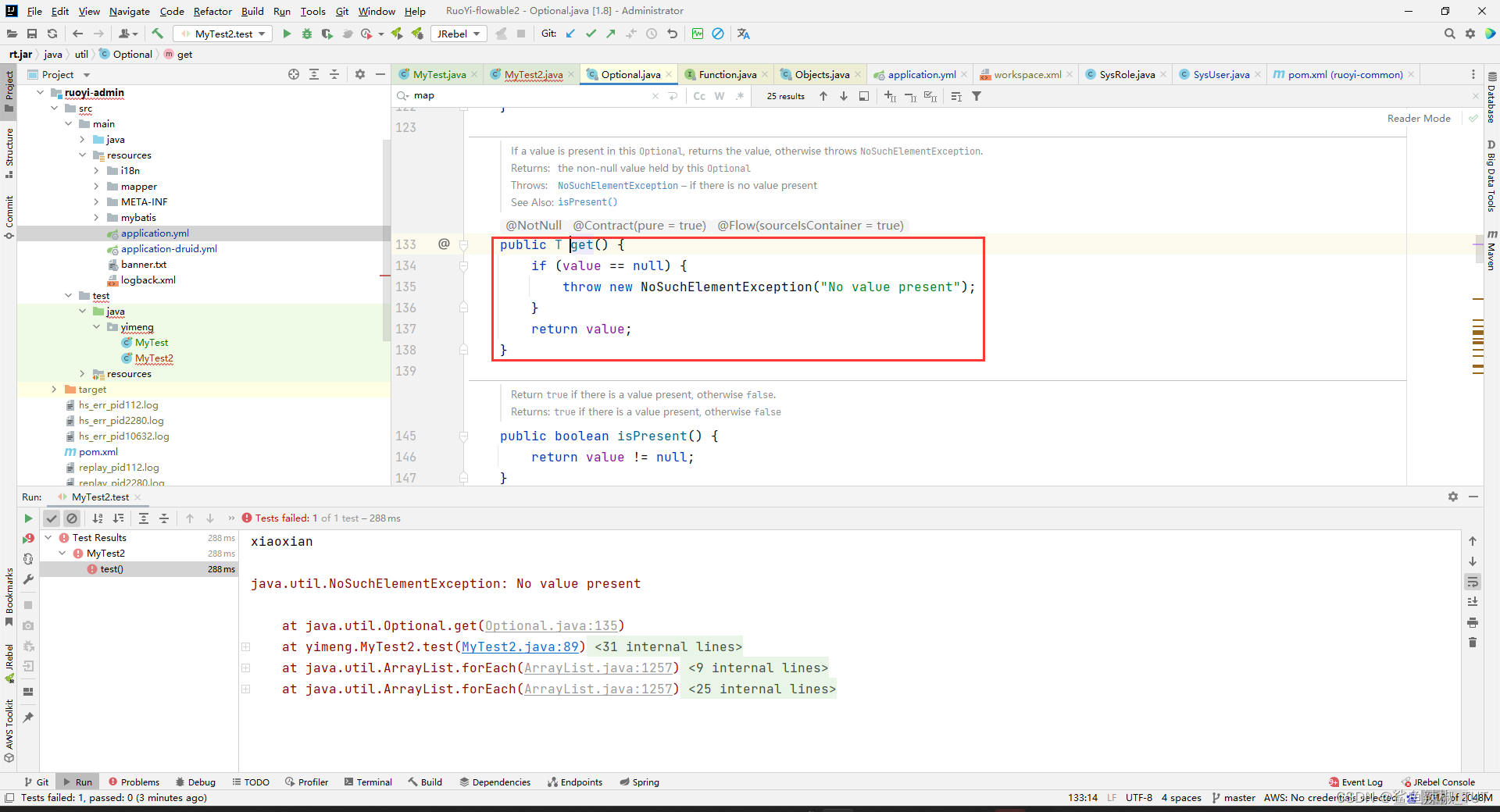This screenshot has height=812, width=1500.
Task: Expand all nodes in the Project panel
Action: coord(314,74)
